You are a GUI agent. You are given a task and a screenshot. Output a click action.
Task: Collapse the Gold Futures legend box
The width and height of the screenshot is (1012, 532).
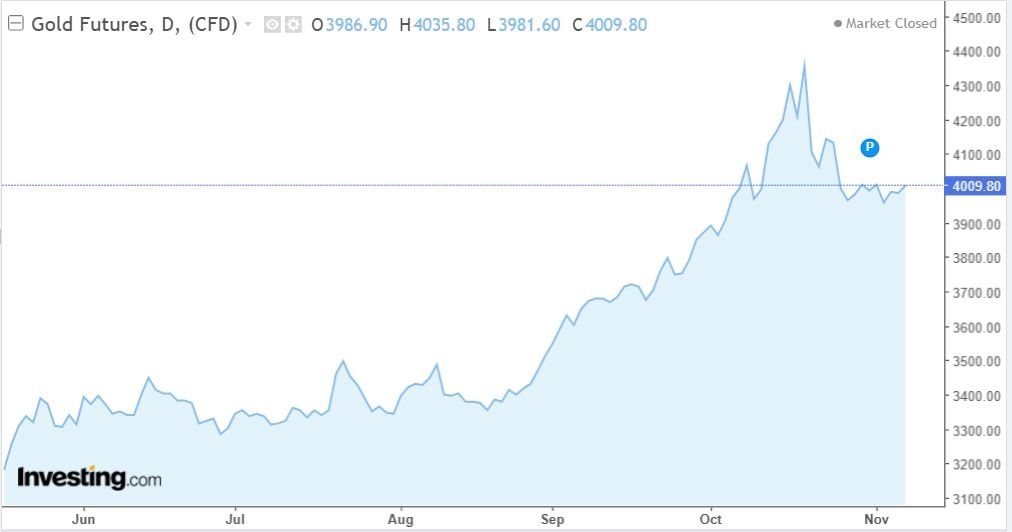point(16,24)
